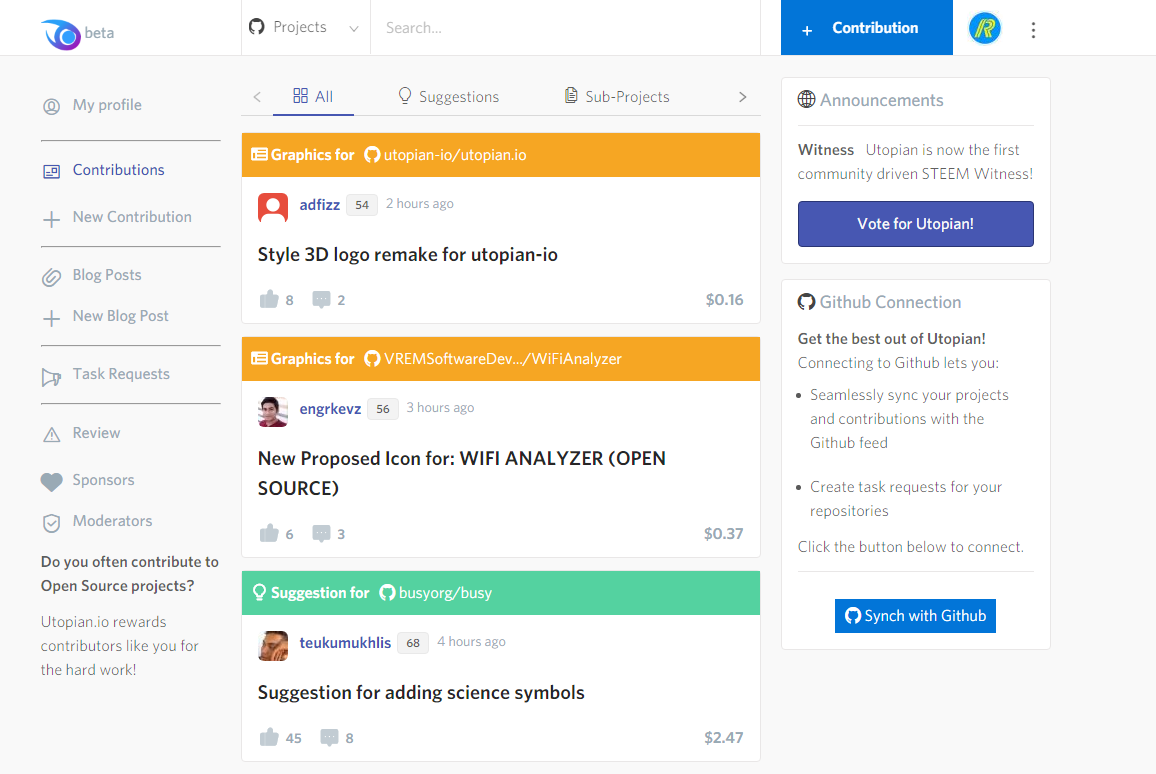Viewport: 1156px width, 774px height.
Task: Click adfizz reputation badge 54
Action: point(362,205)
